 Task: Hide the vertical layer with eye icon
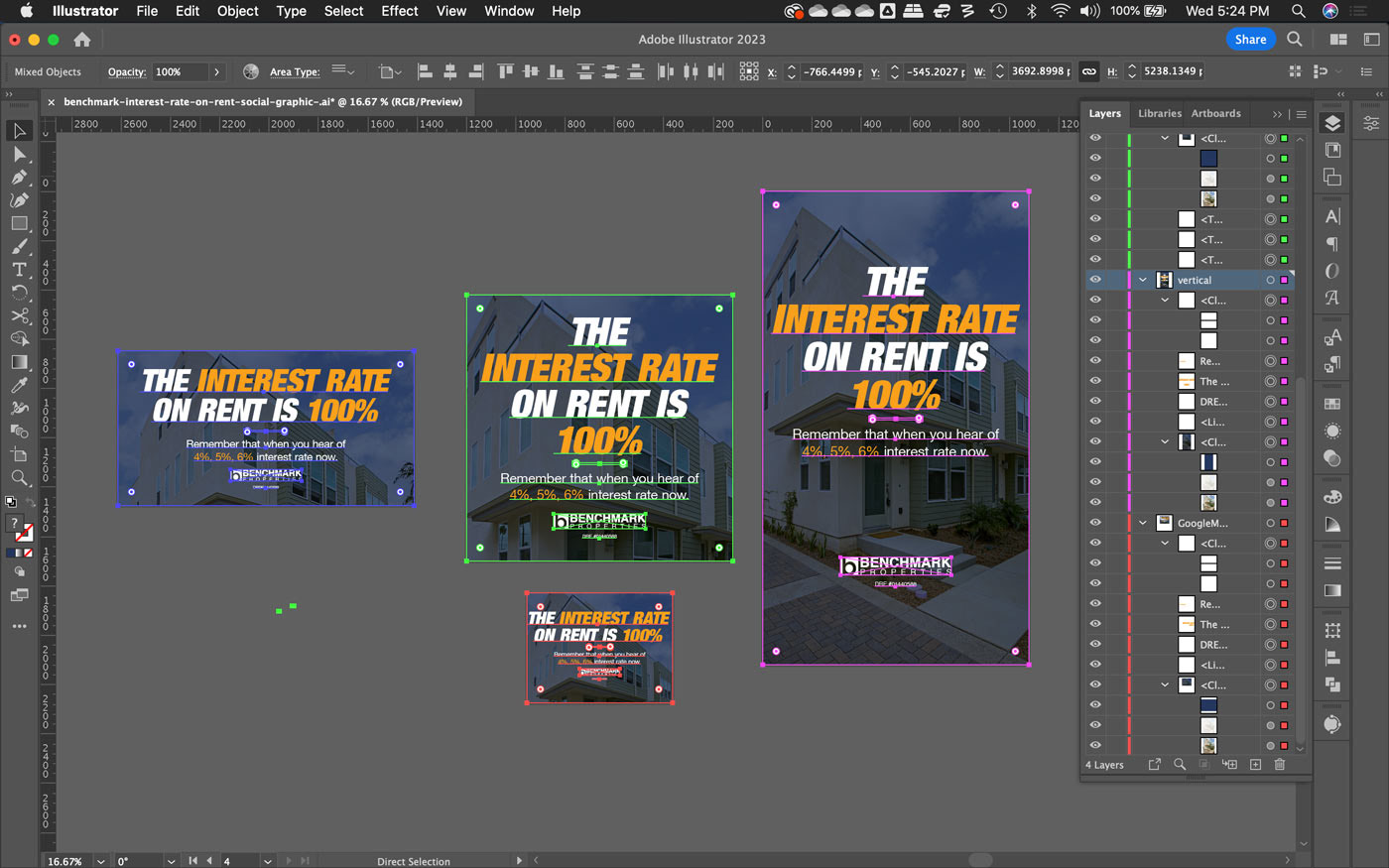[1095, 280]
